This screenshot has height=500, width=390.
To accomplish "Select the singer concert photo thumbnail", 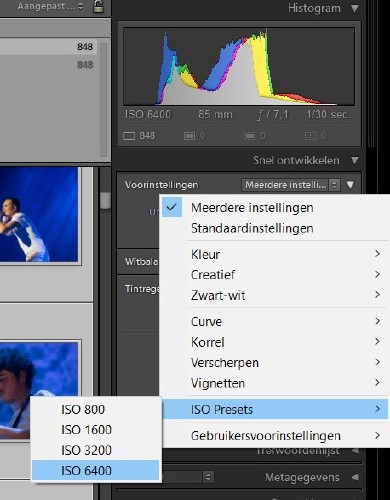I will [x=39, y=214].
